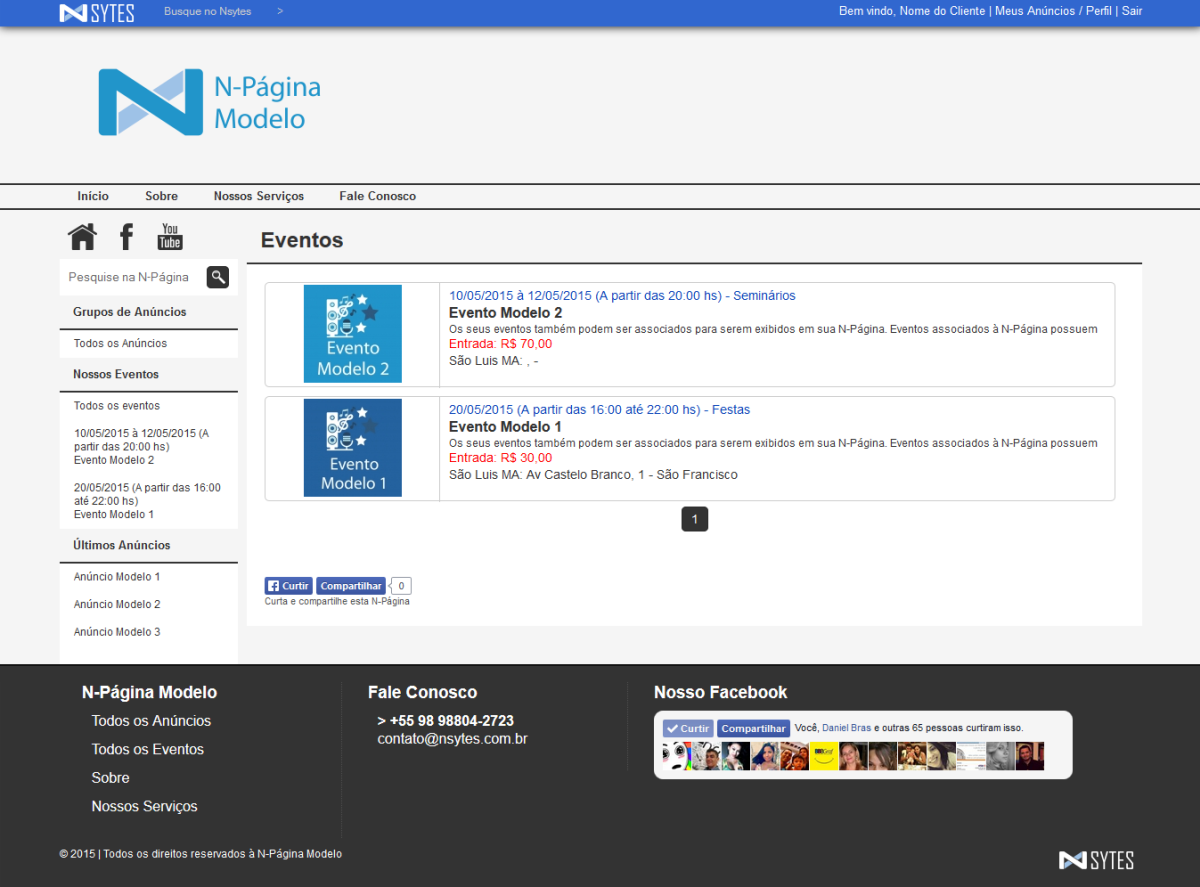
Task: Click the Nsytes logo in top bar
Action: [97, 13]
